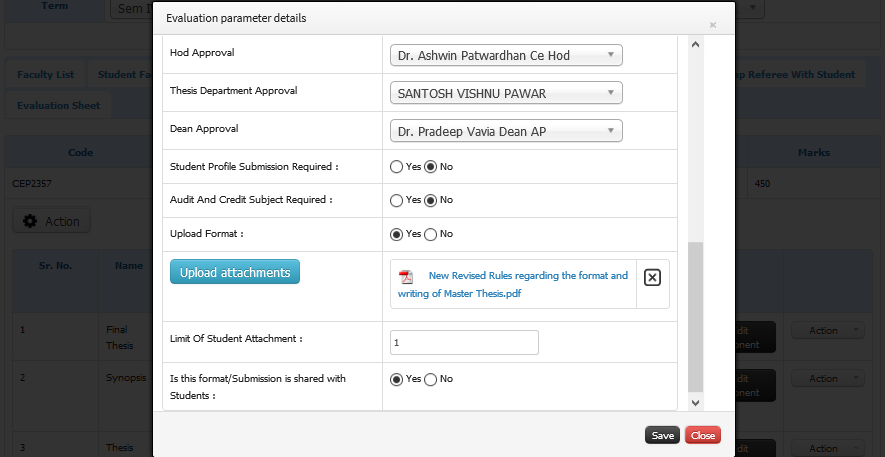Click the Code column header
Screen dimensions: 885x457
pos(81,152)
